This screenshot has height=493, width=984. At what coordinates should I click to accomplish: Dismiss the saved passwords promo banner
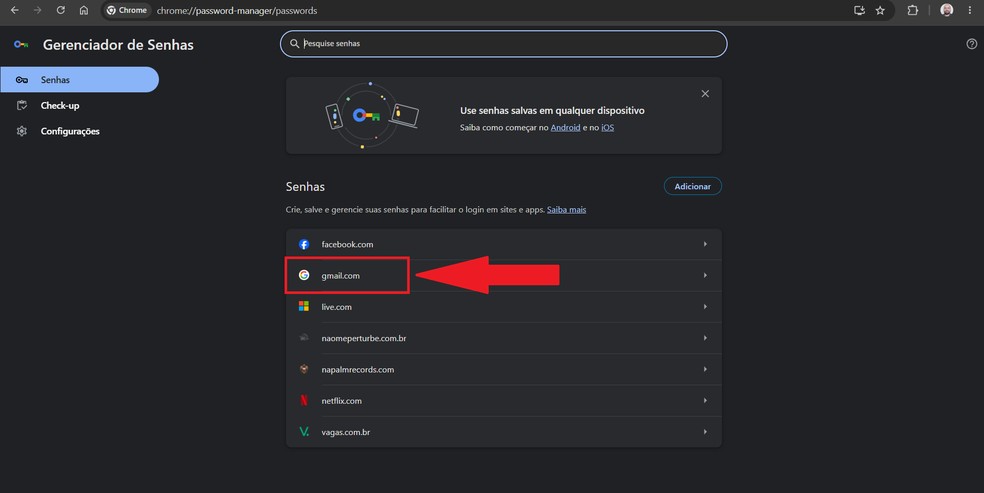pyautogui.click(x=705, y=93)
